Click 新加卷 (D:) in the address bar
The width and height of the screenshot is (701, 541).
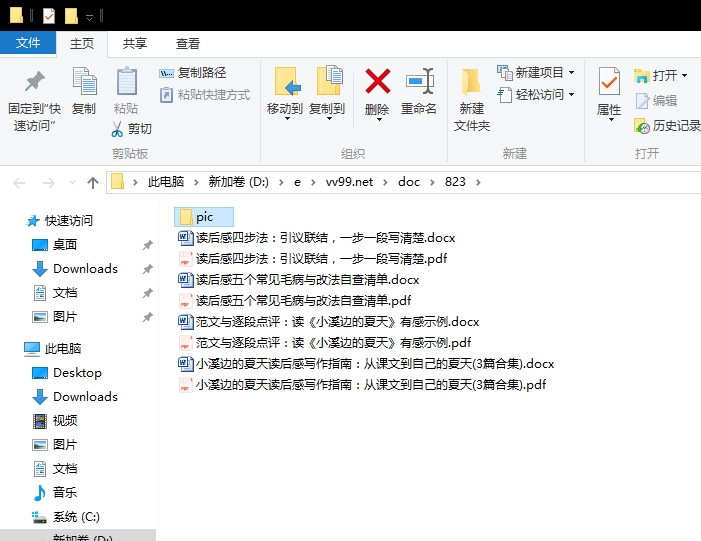click(238, 182)
